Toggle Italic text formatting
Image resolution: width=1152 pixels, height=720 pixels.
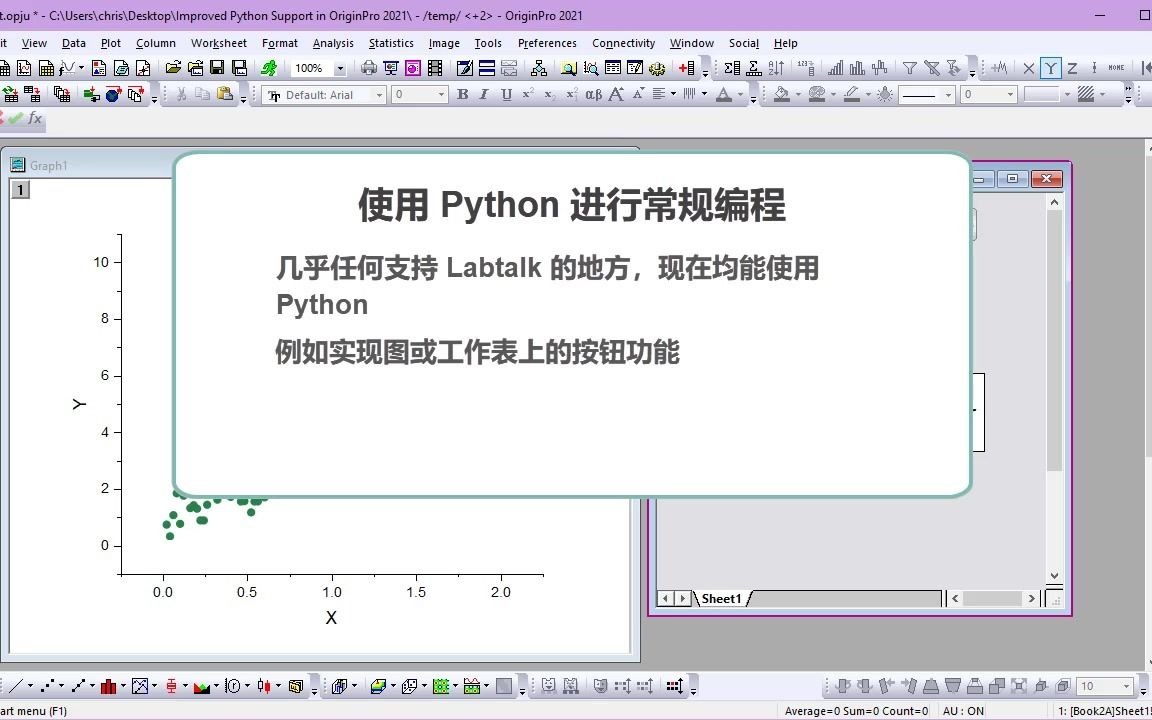pos(483,94)
